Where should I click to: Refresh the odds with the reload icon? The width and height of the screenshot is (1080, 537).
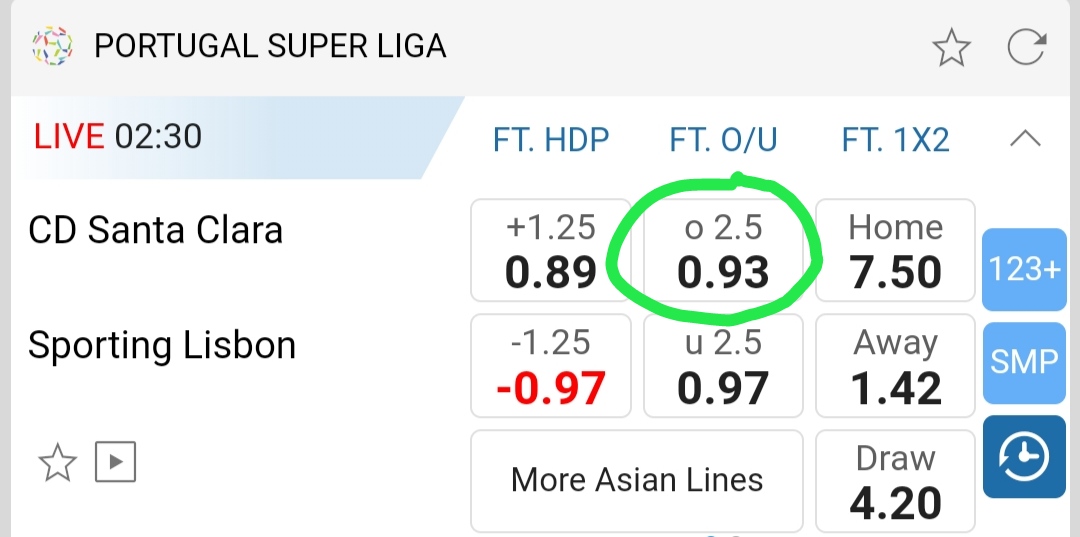coord(1027,47)
